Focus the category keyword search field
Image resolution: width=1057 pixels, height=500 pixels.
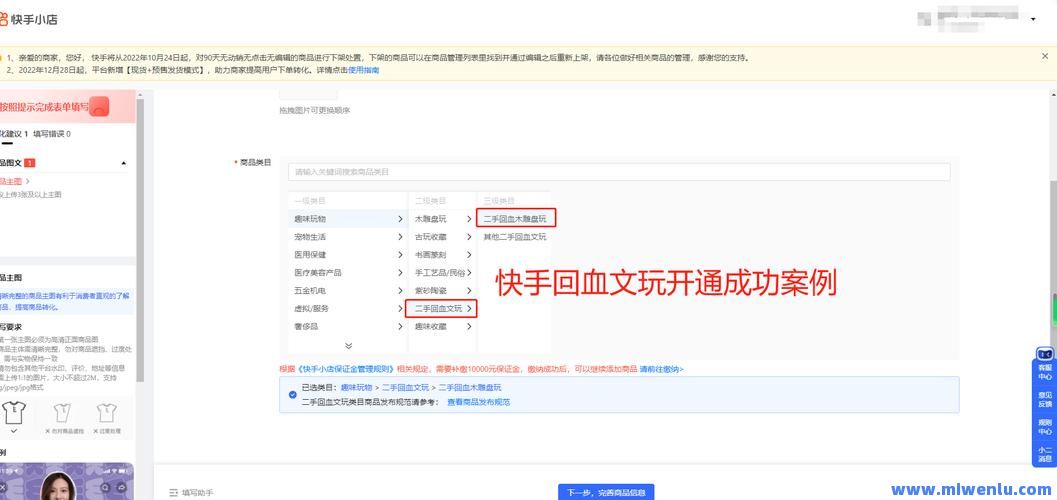click(x=619, y=172)
